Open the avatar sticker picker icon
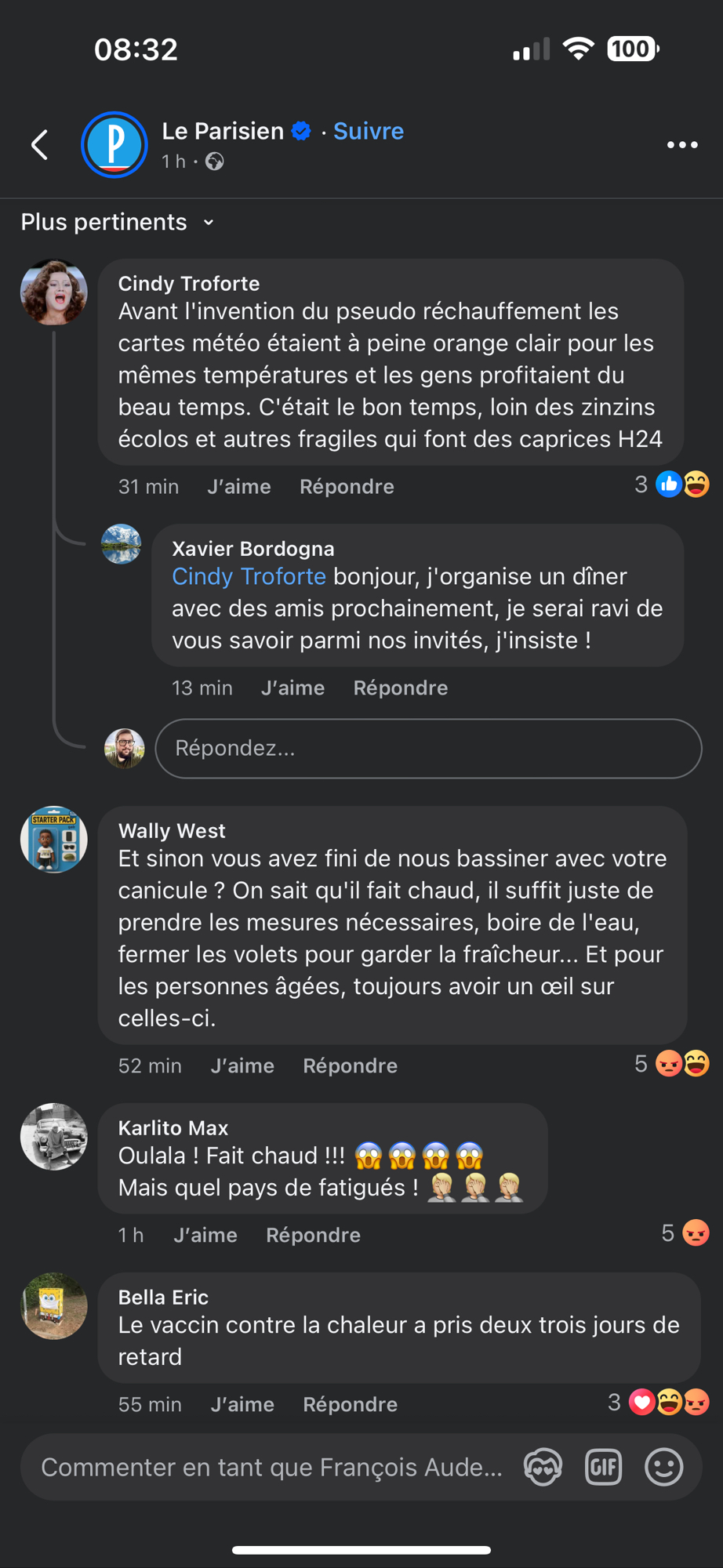Screen dimensions: 723x1568 pos(543,1467)
